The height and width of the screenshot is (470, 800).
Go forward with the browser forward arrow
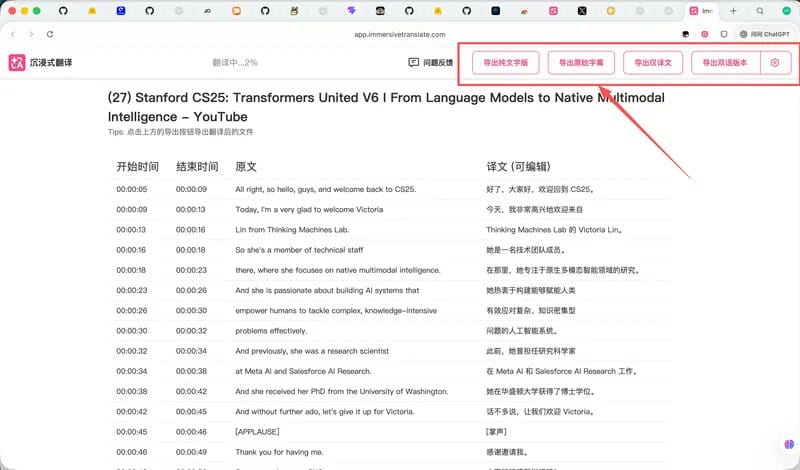click(31, 34)
